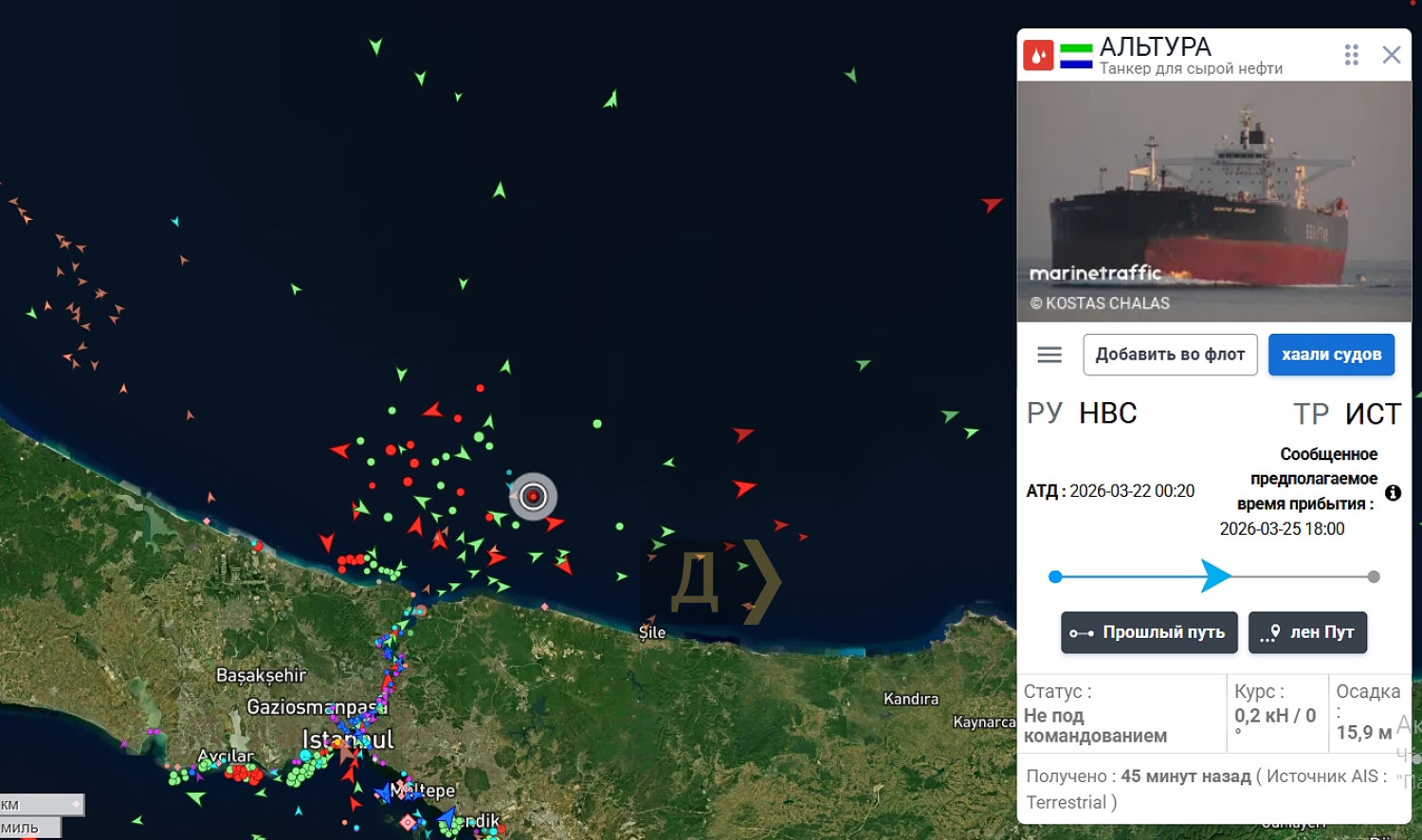Click the НВС departure port code
The width and height of the screenshot is (1422, 840).
(x=1107, y=413)
